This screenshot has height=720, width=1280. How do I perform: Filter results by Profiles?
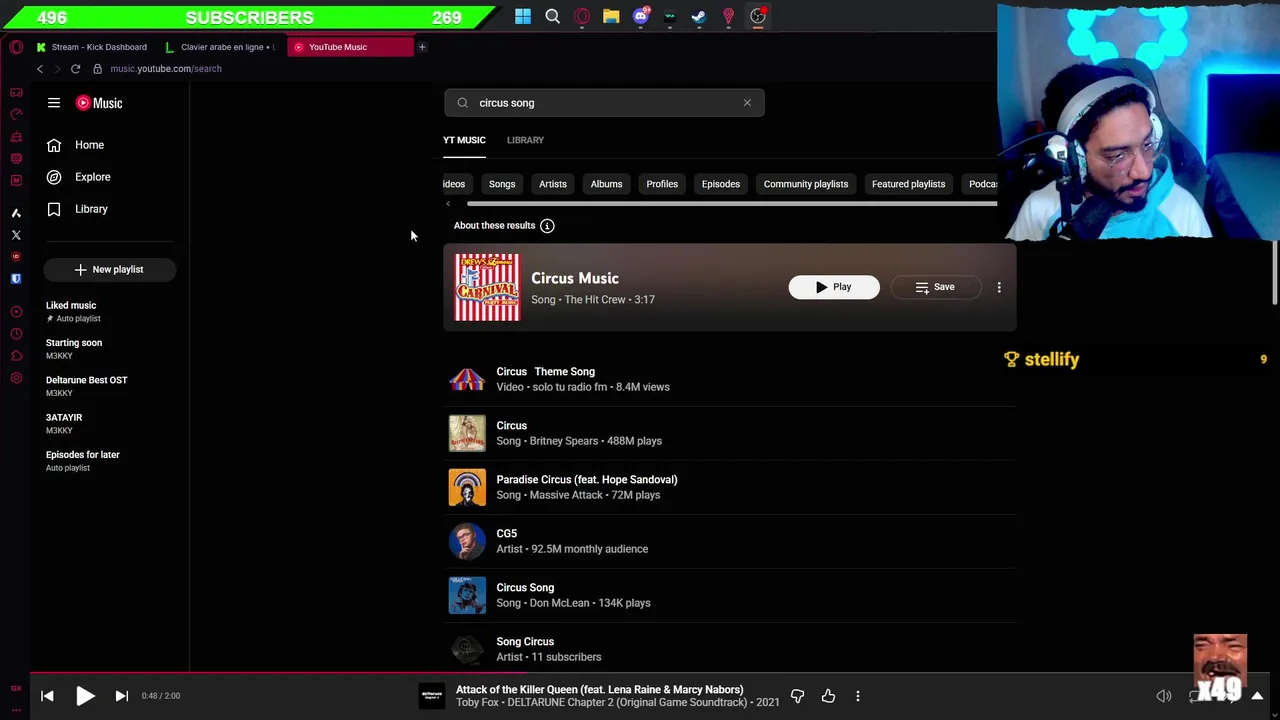(x=662, y=184)
